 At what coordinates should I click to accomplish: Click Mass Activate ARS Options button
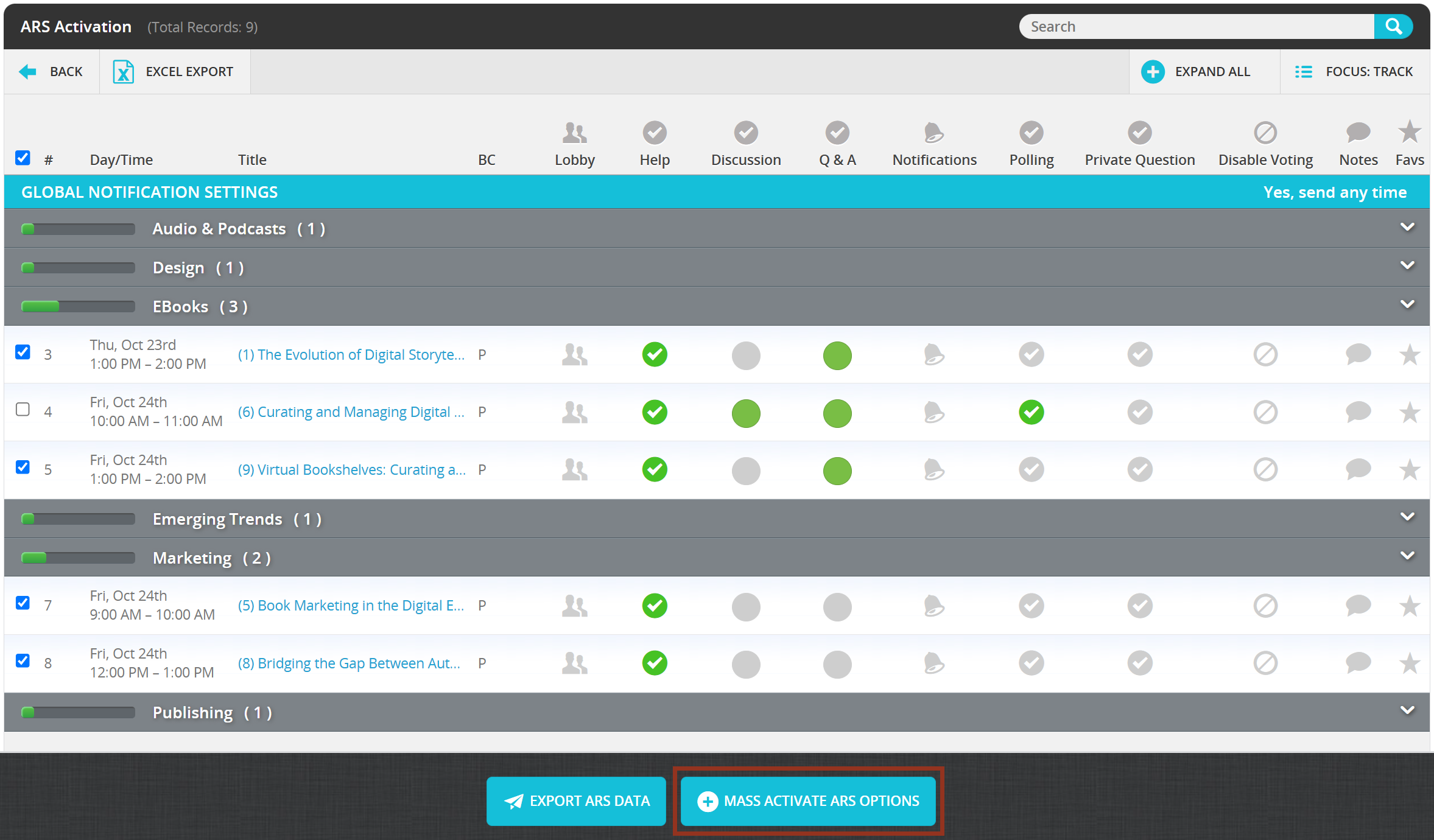pos(808,801)
